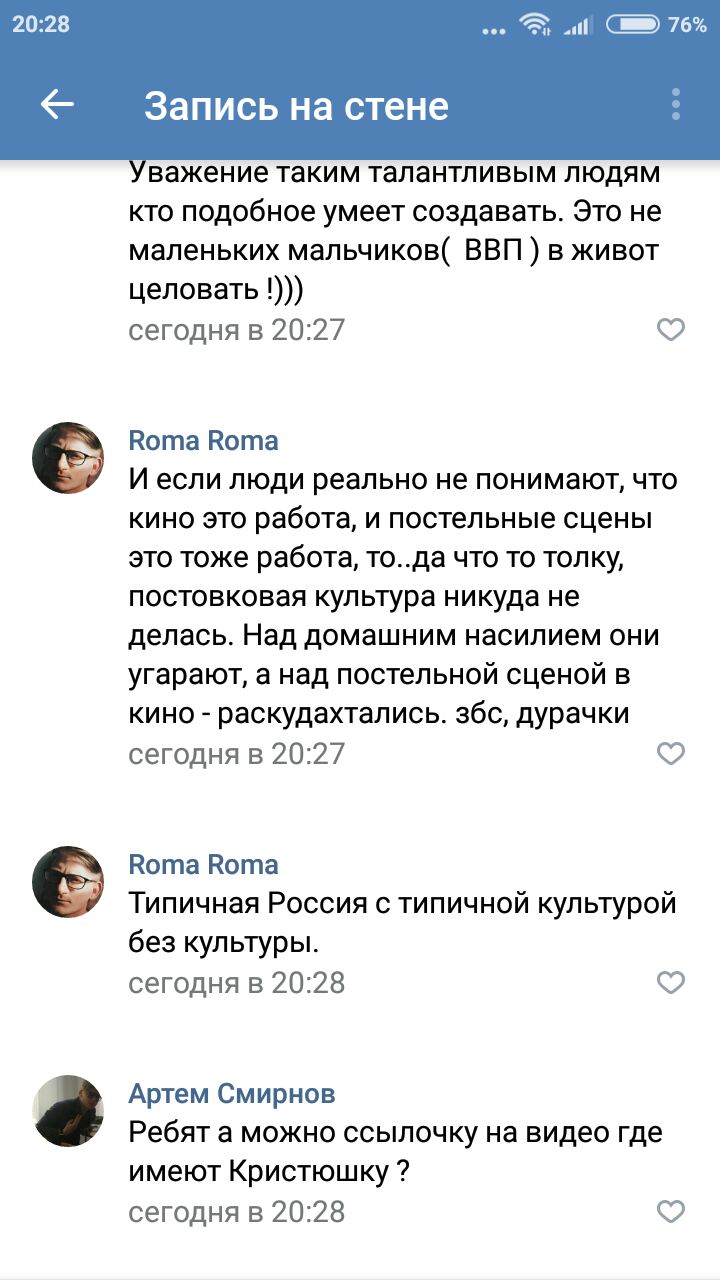This screenshot has height=1280, width=720.
Task: Open the three-dot overflow menu
Action: click(676, 104)
